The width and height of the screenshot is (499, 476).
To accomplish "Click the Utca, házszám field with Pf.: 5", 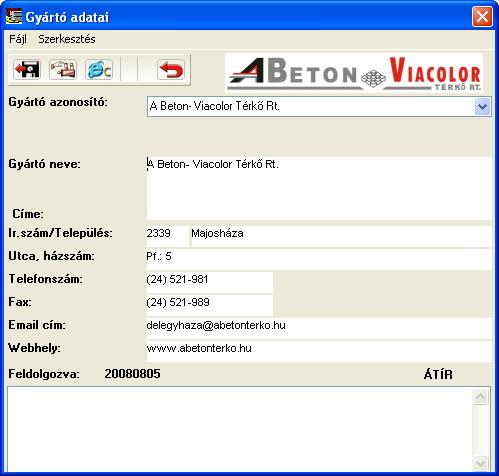I will pos(319,259).
